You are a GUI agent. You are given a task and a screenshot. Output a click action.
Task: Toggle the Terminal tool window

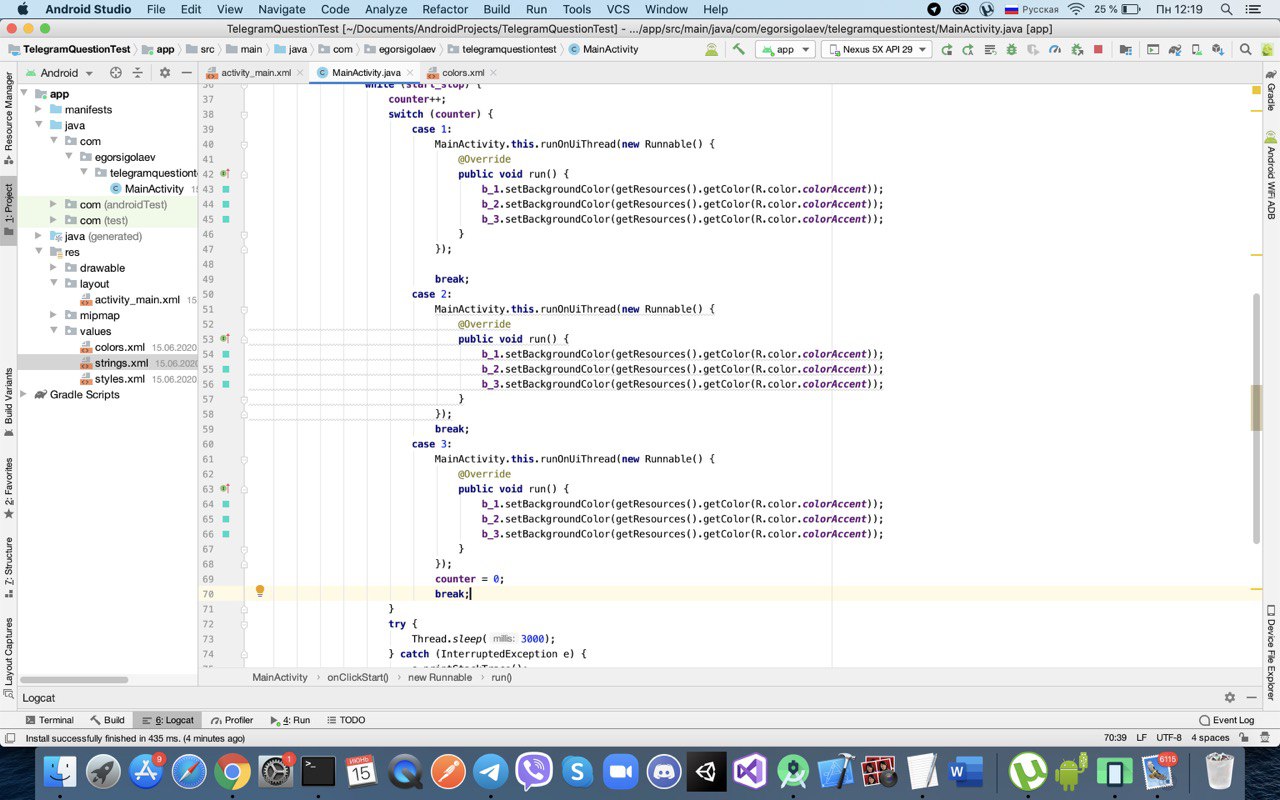coord(49,720)
